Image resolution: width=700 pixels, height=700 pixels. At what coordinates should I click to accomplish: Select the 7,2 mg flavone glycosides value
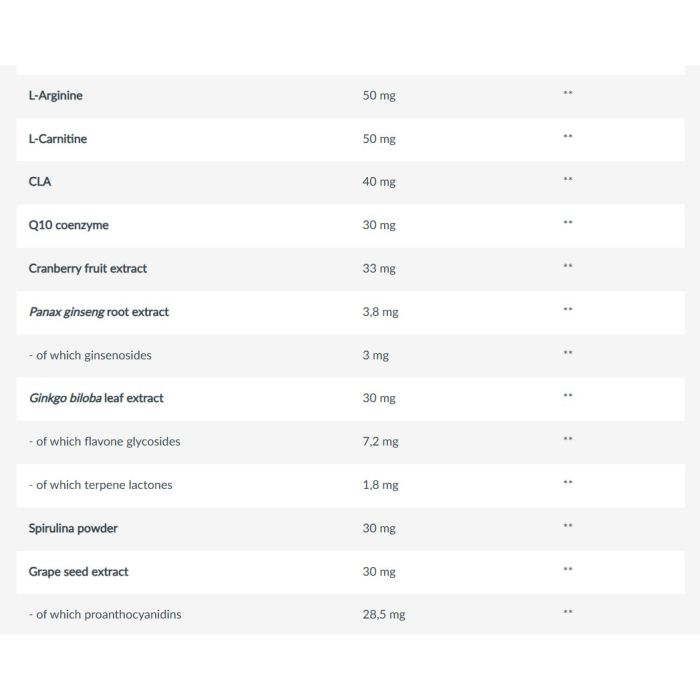click(x=380, y=442)
